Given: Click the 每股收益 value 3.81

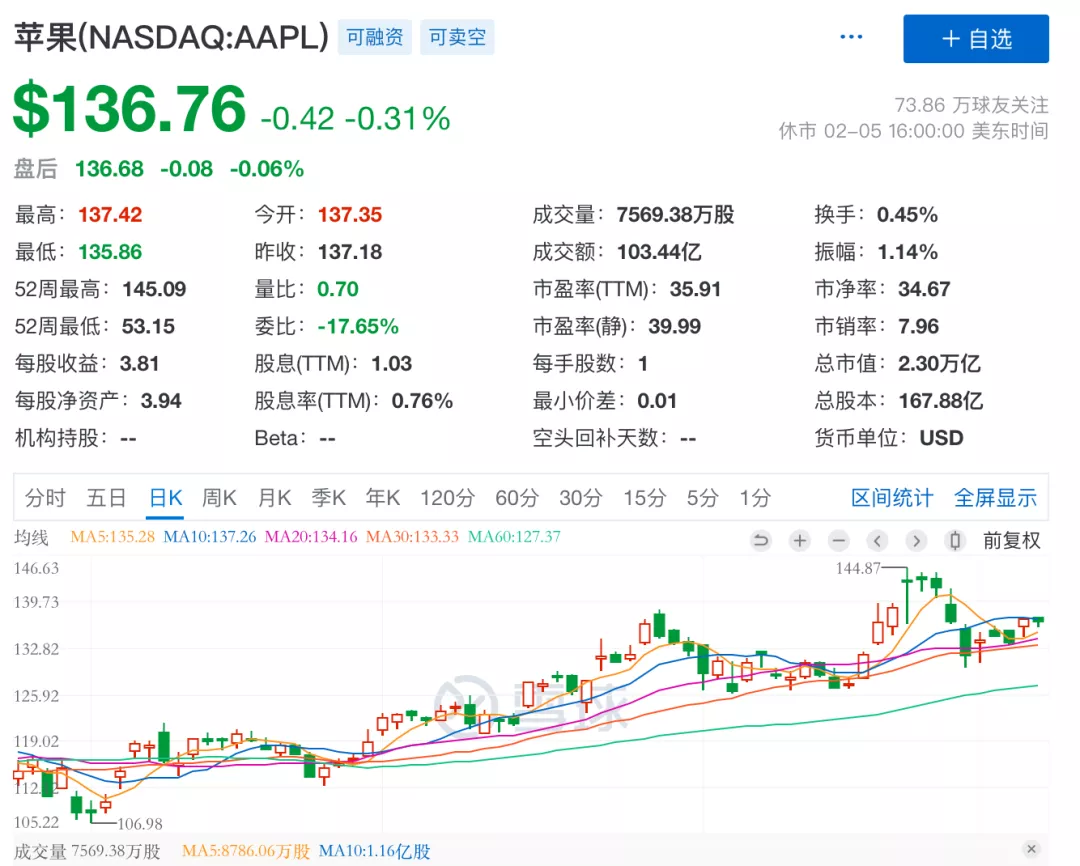Looking at the screenshot, I should 139,364.
